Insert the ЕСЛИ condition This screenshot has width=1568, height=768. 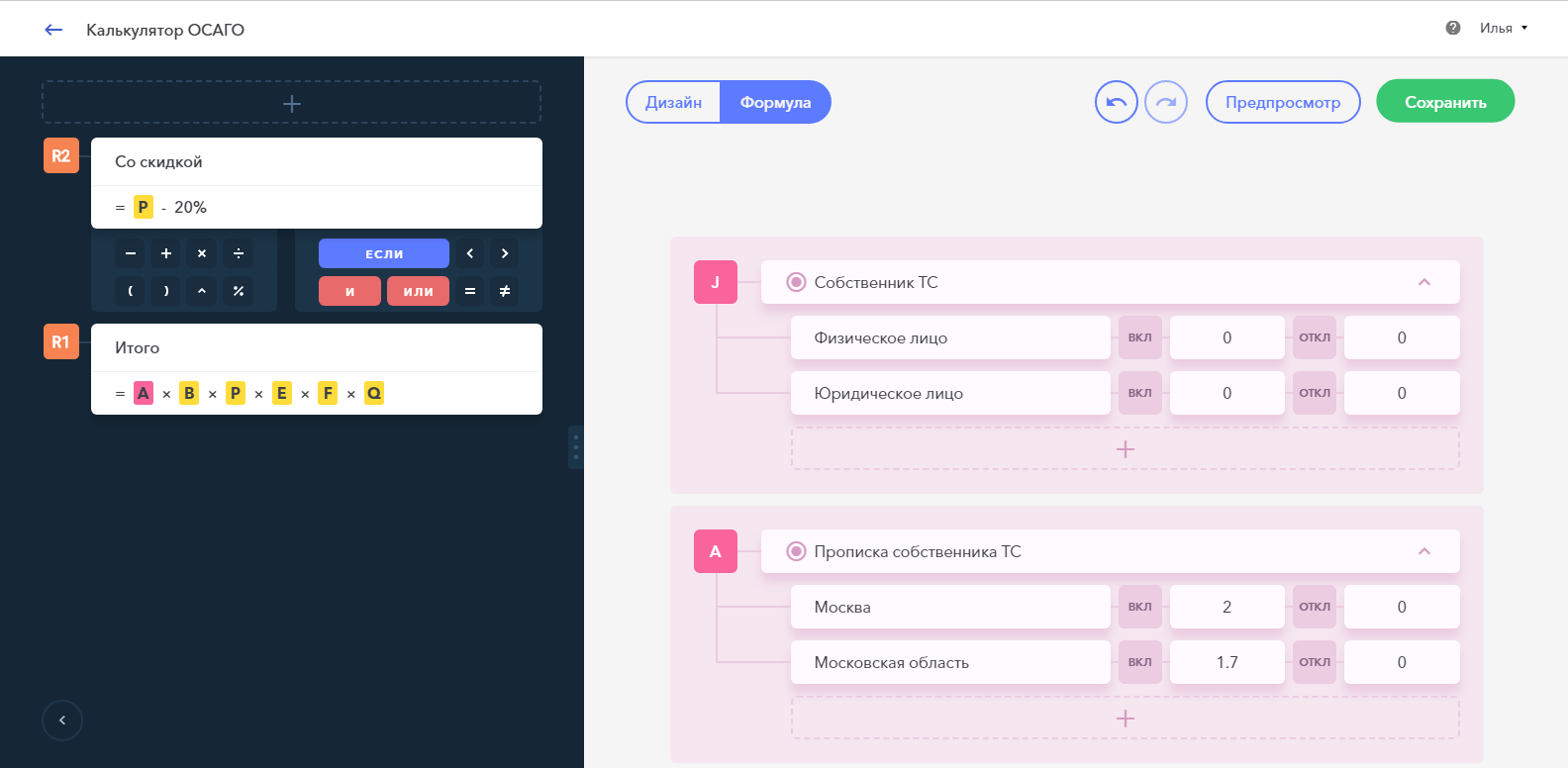(x=384, y=253)
